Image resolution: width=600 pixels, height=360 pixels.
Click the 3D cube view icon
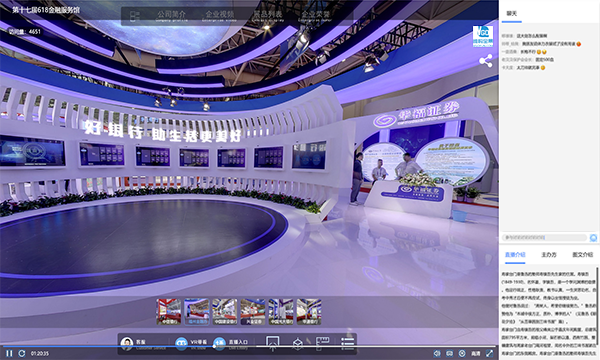(x=298, y=344)
